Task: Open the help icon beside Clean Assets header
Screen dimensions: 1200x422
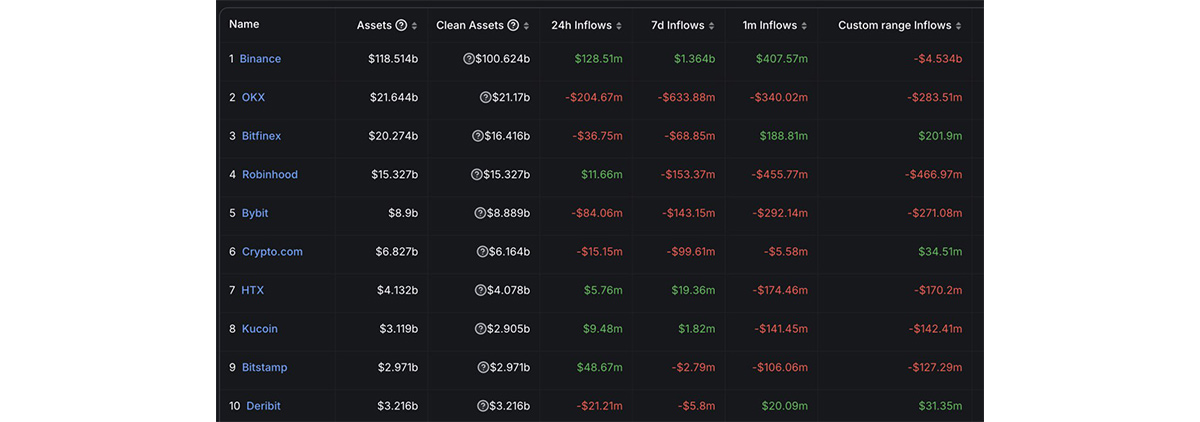Action: coord(513,25)
